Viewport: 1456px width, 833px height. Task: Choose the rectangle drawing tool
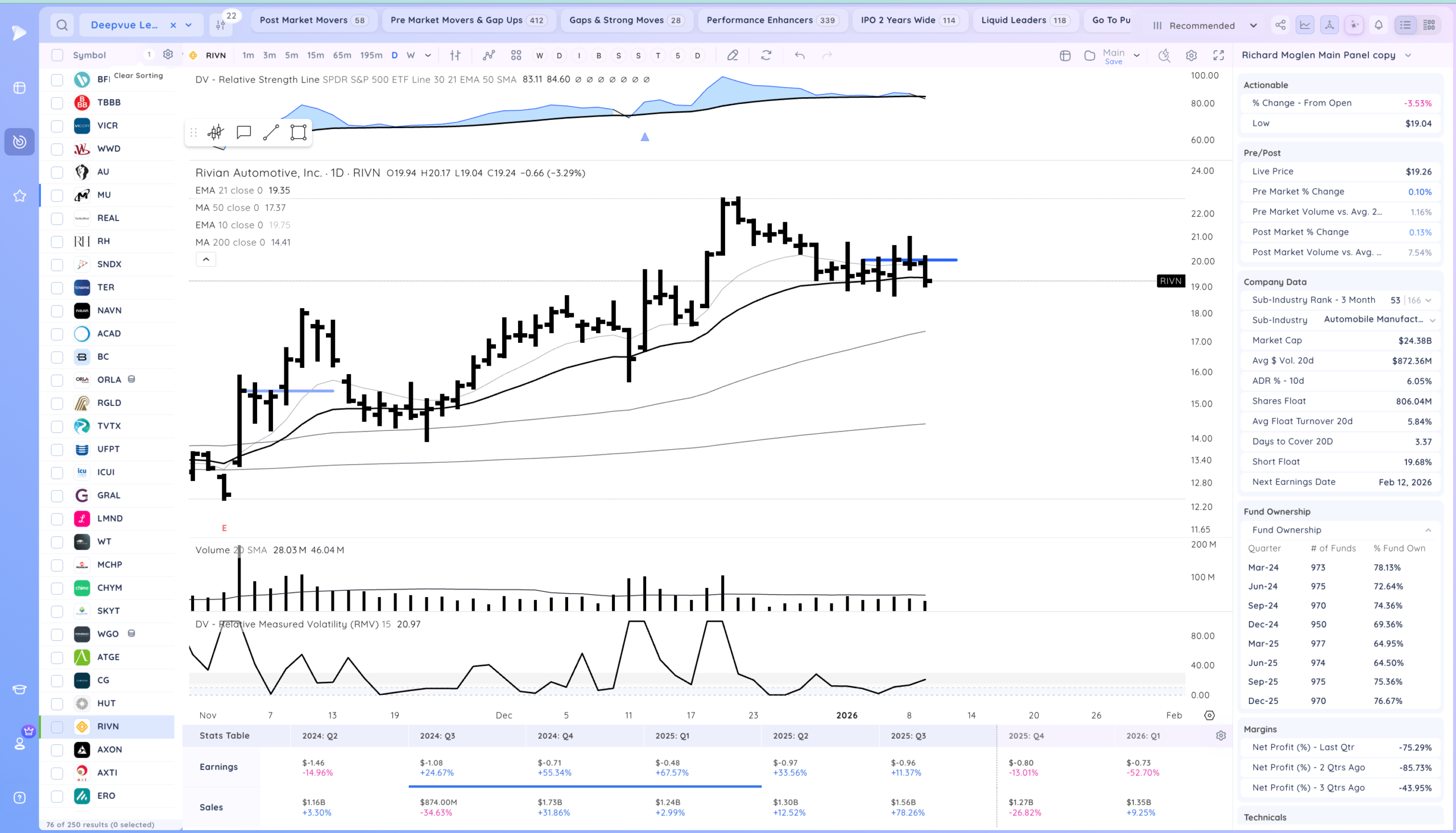pyautogui.click(x=298, y=132)
